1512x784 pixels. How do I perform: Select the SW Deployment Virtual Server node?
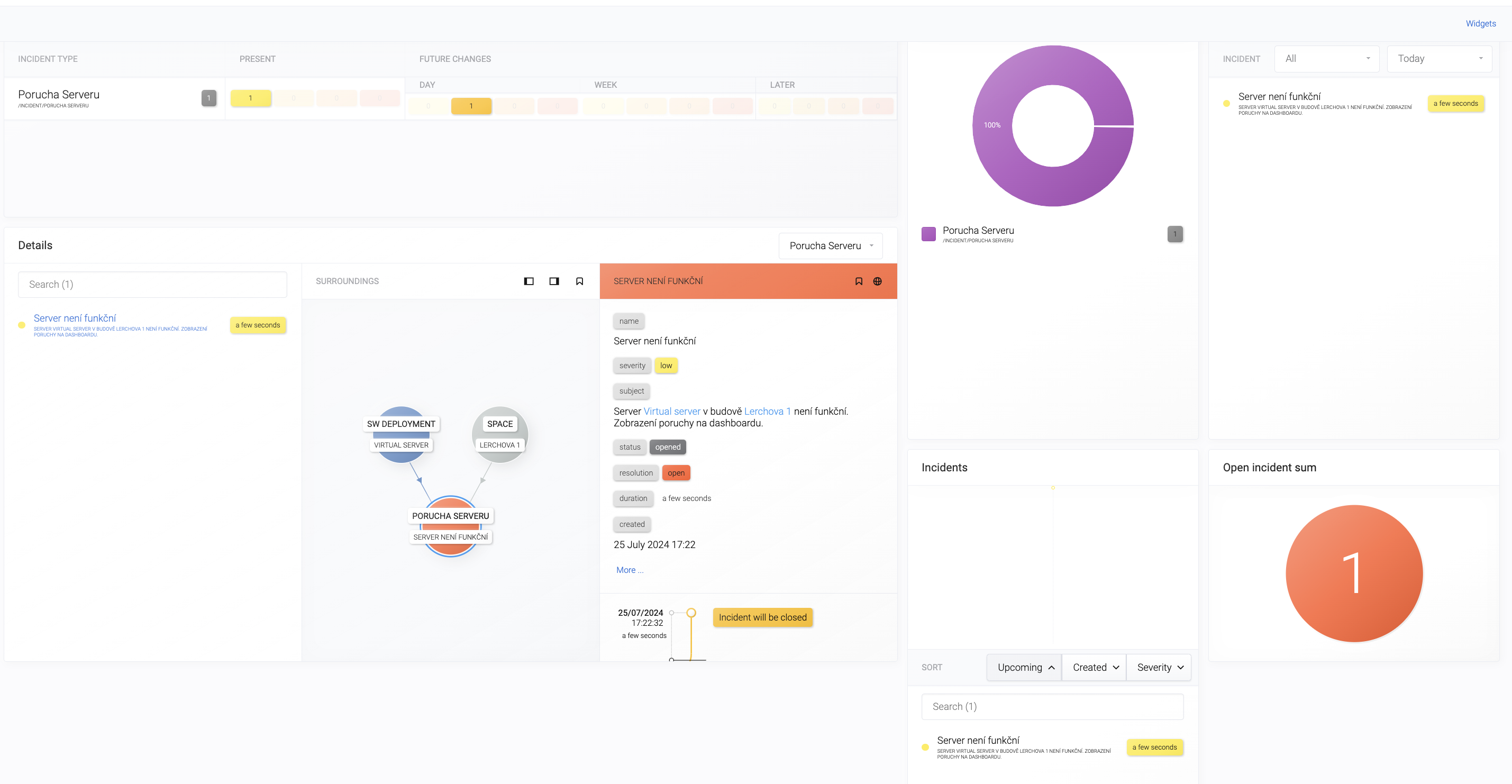coord(401,434)
